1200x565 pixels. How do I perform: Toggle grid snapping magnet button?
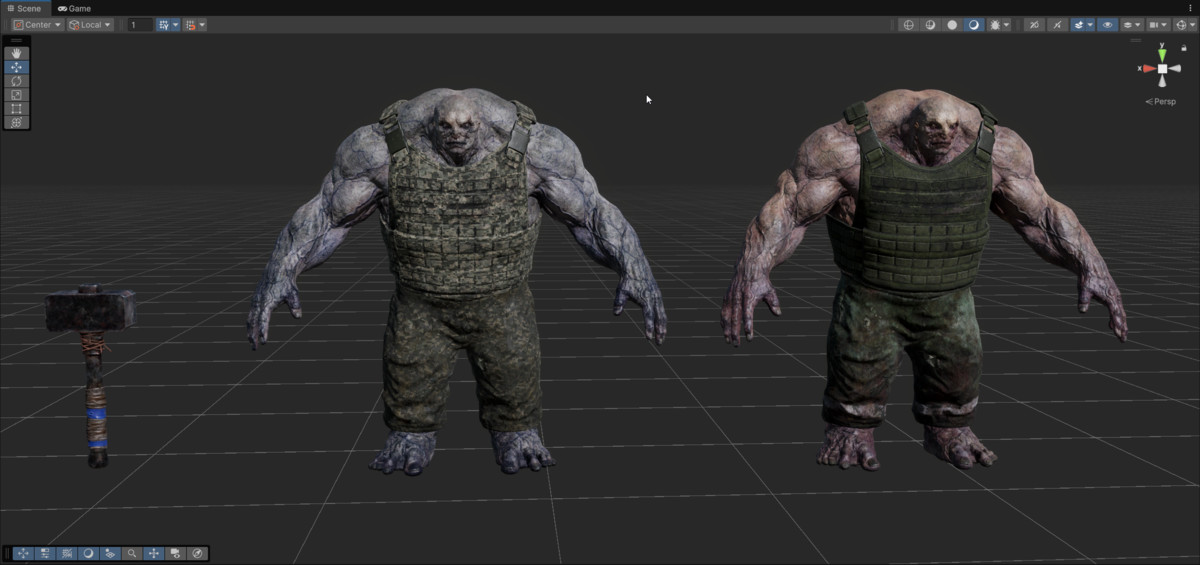click(x=190, y=24)
